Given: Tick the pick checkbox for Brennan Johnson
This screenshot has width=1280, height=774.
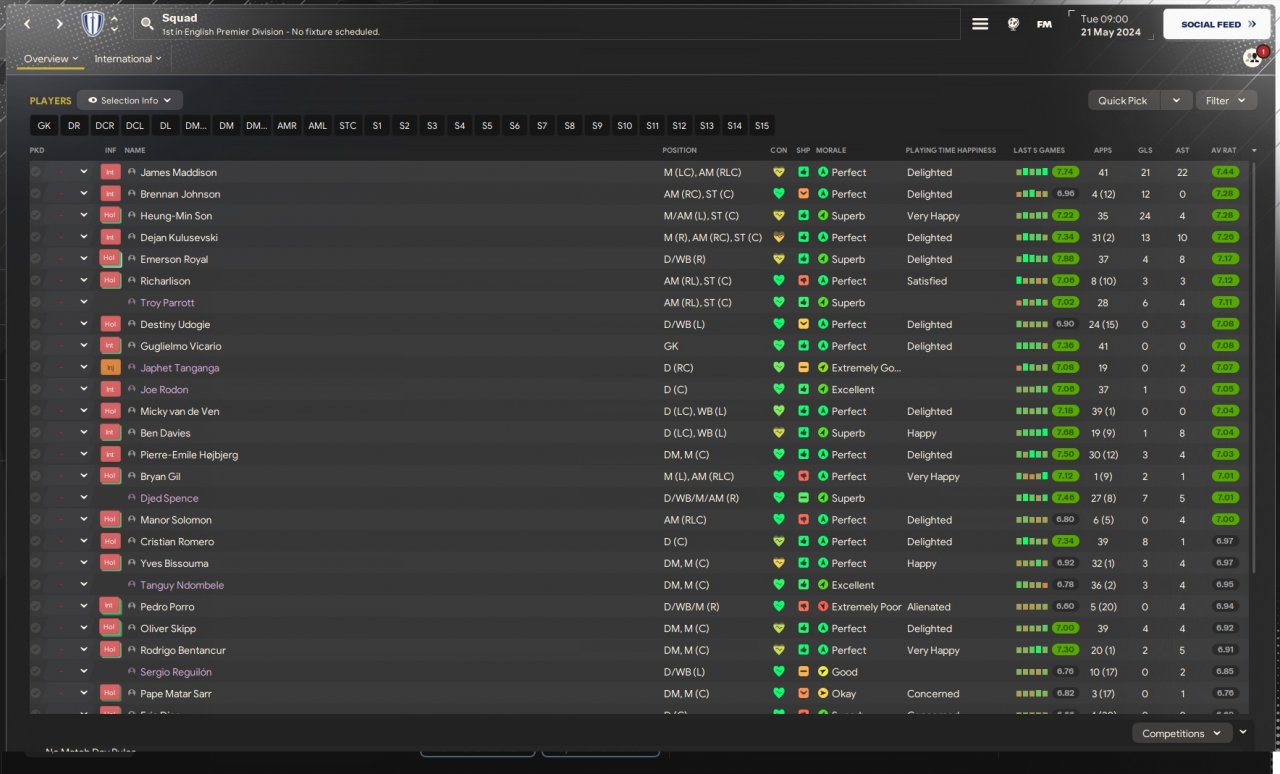Looking at the screenshot, I should 36,194.
